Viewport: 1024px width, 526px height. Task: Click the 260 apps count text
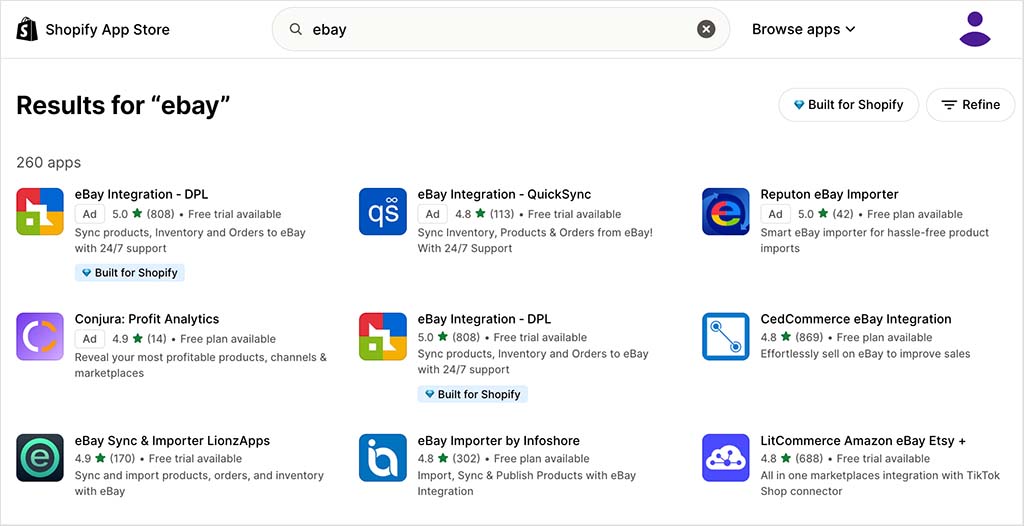pyautogui.click(x=48, y=163)
